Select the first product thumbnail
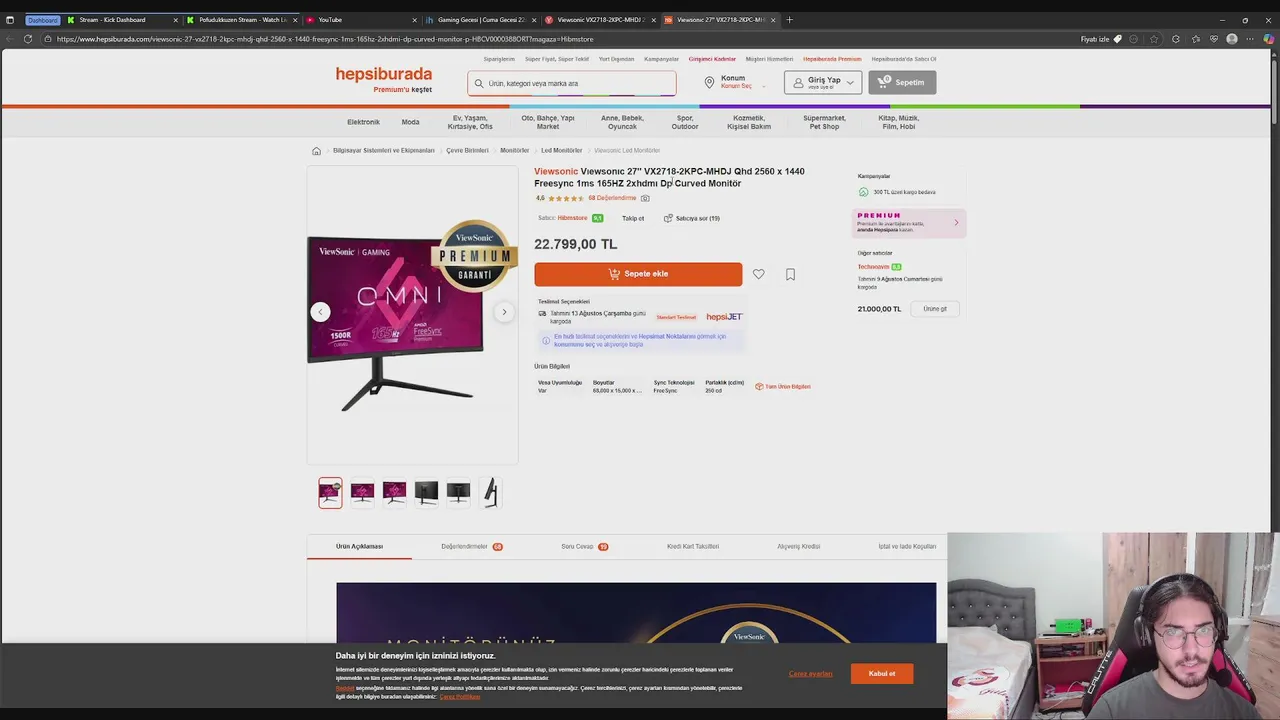1280x720 pixels. click(330, 493)
